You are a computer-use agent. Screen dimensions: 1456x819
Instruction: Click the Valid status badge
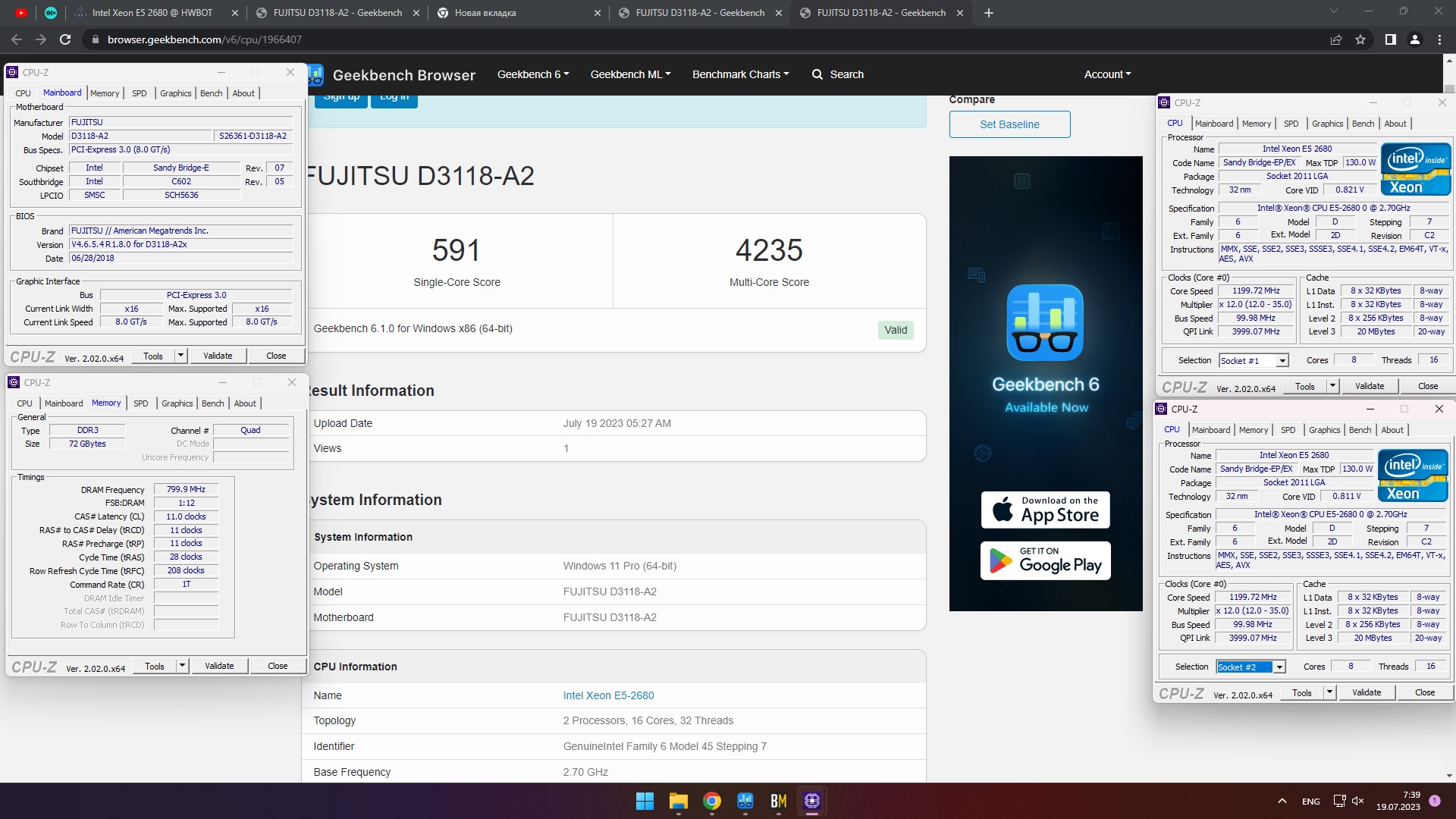pyautogui.click(x=896, y=330)
